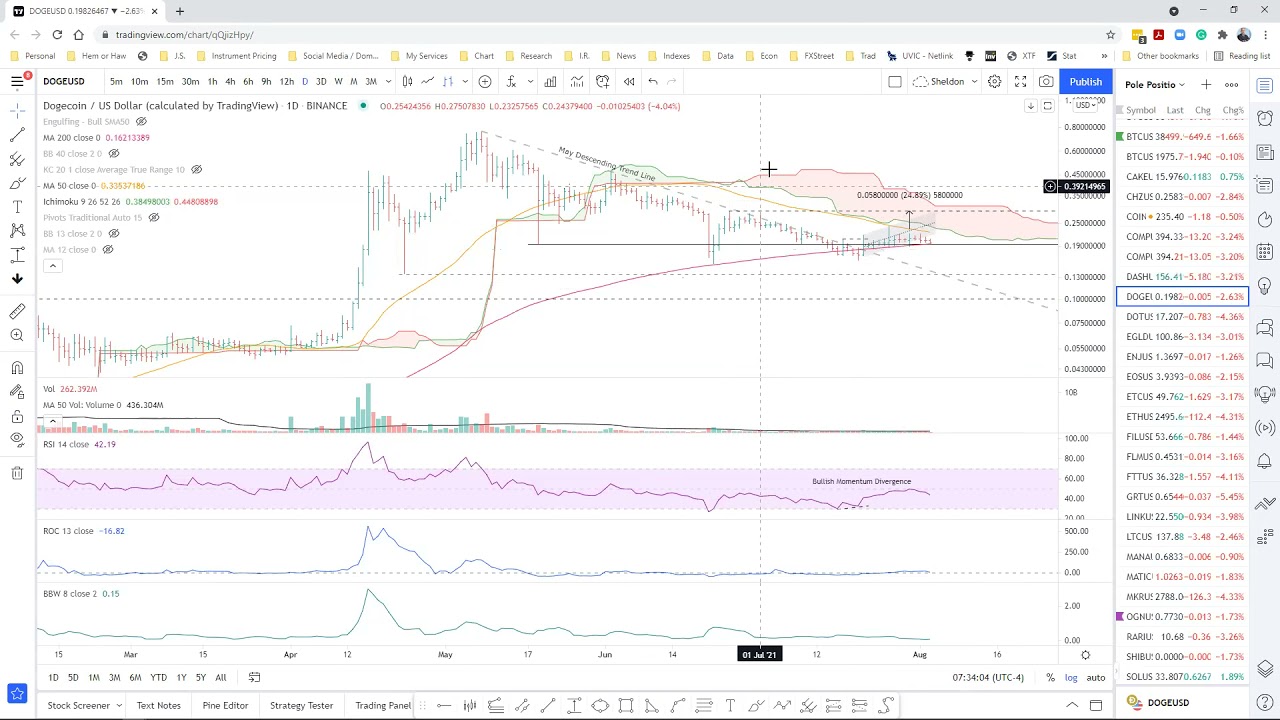The height and width of the screenshot is (720, 1280).
Task: Expand the chart style dropdown arrow
Action: tap(465, 81)
